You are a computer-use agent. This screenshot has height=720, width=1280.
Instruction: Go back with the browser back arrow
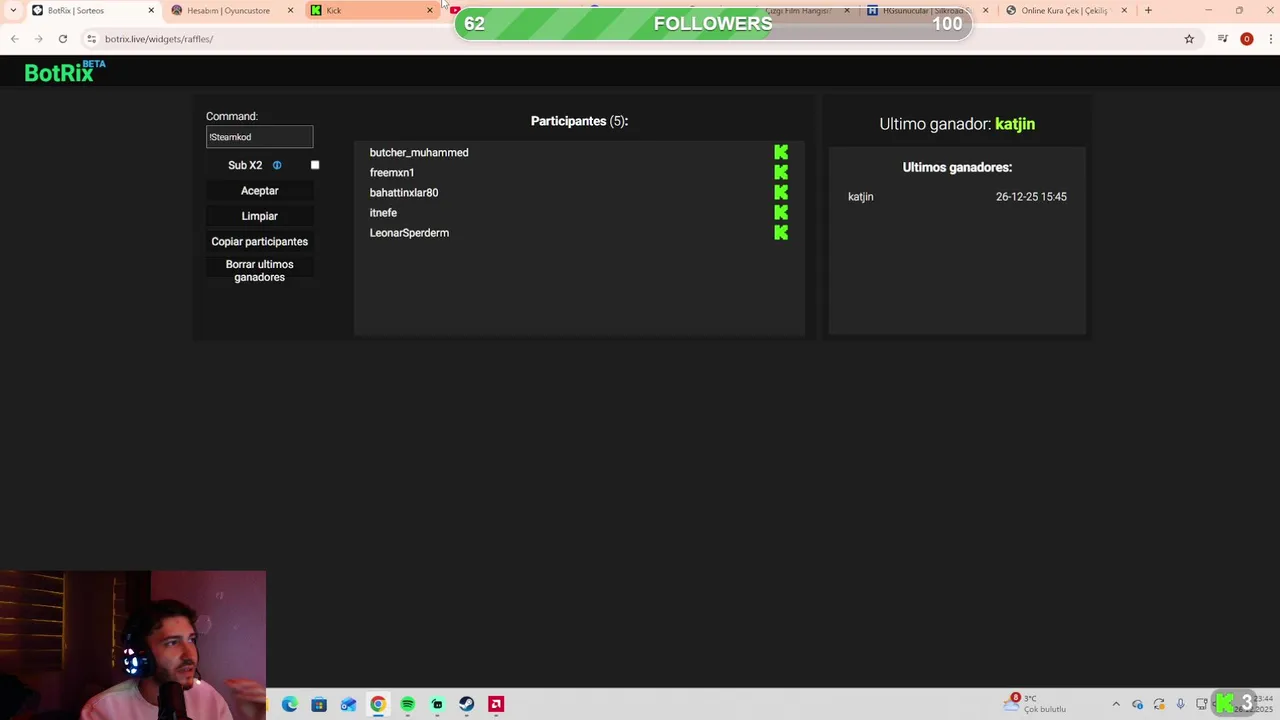click(x=14, y=39)
